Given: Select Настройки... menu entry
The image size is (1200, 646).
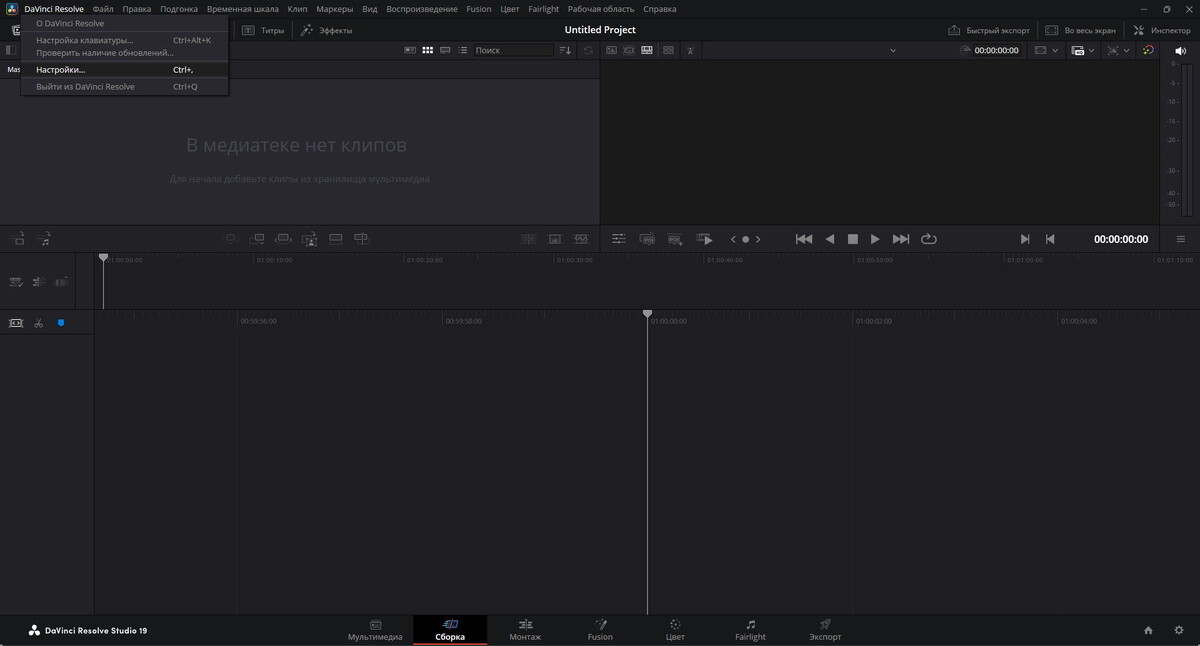Looking at the screenshot, I should 125,70.
